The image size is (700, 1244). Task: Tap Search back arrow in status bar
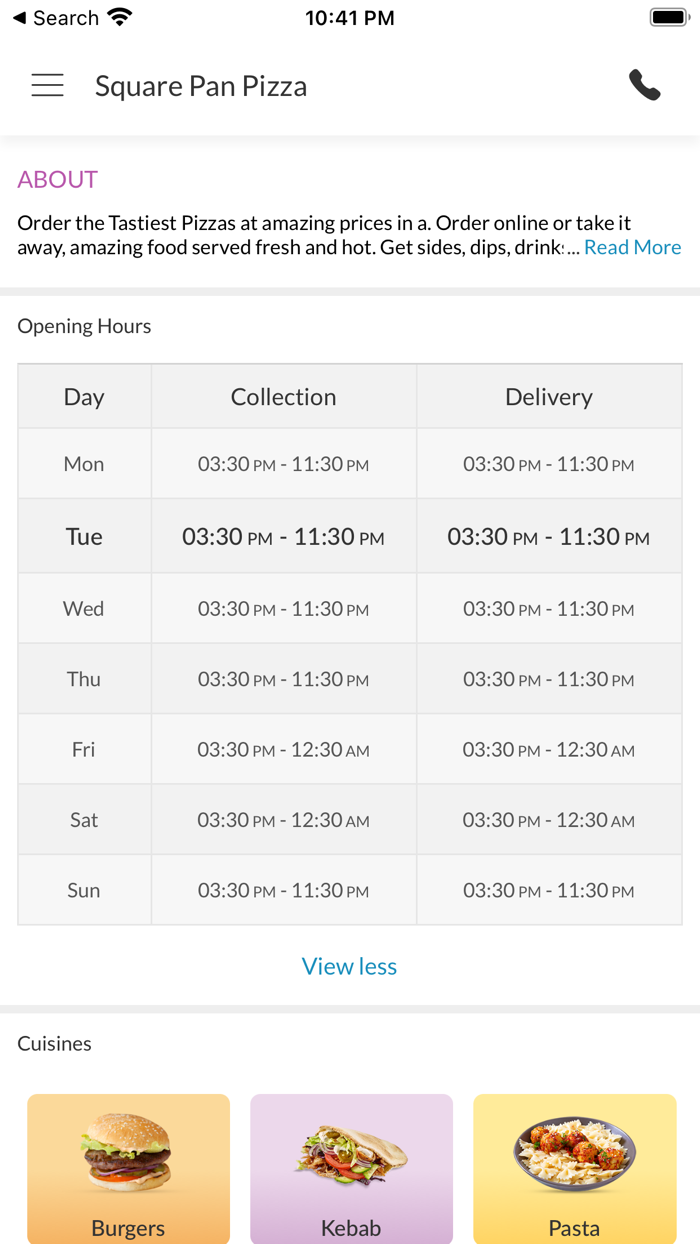coord(56,18)
